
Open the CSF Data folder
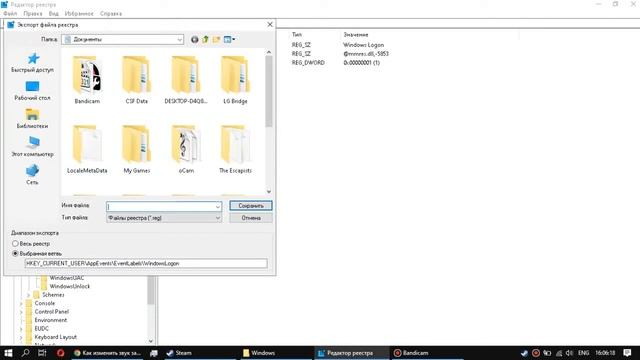[136, 80]
